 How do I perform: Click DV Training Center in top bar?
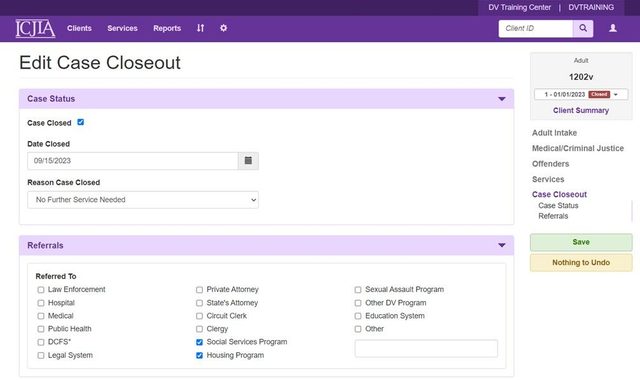(520, 7)
